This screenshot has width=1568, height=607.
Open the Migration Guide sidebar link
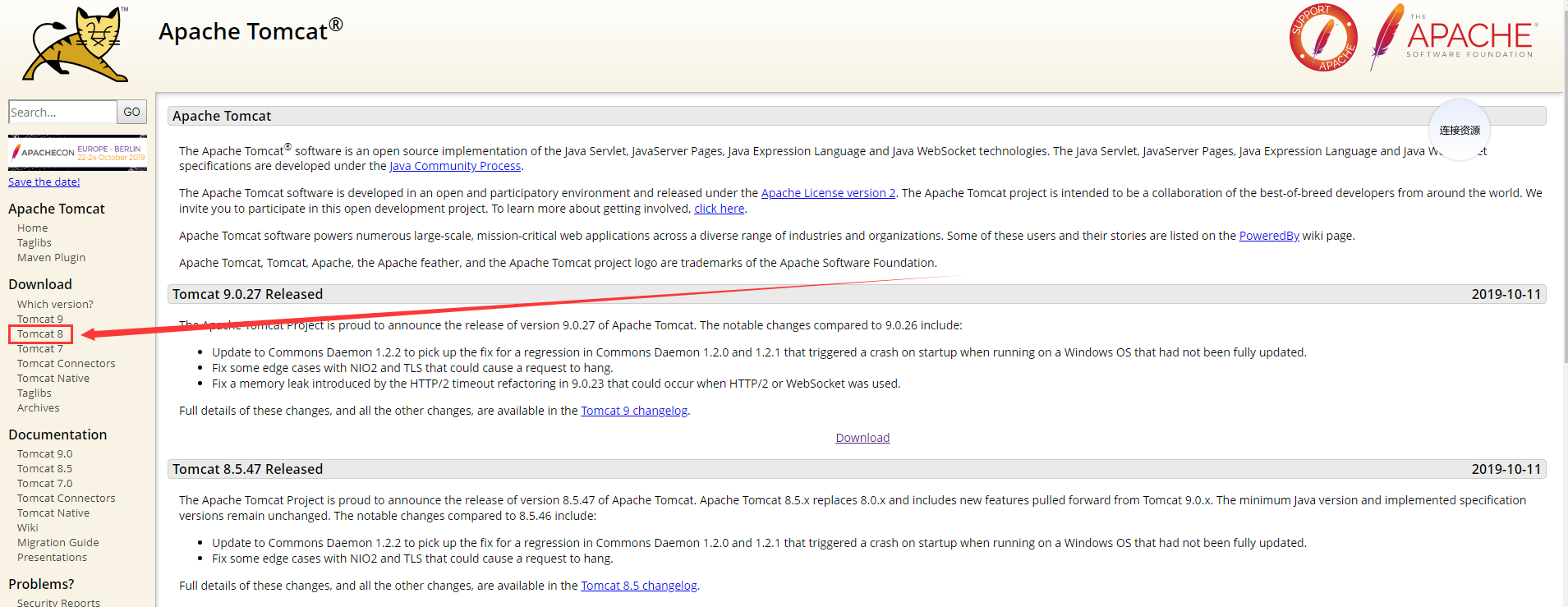tap(57, 542)
